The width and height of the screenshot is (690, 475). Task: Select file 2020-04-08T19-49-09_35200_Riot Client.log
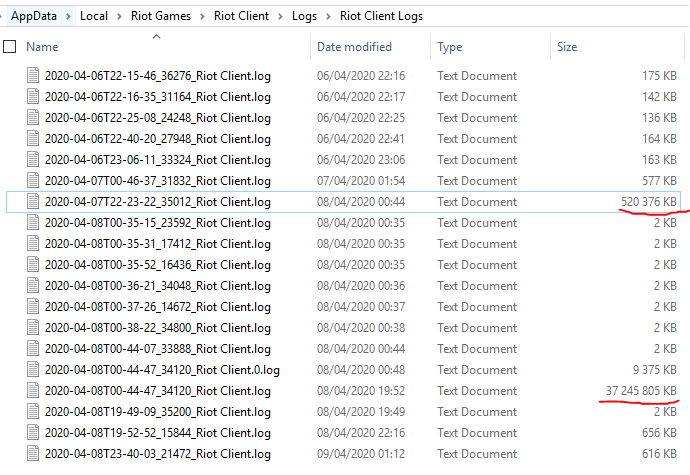158,412
